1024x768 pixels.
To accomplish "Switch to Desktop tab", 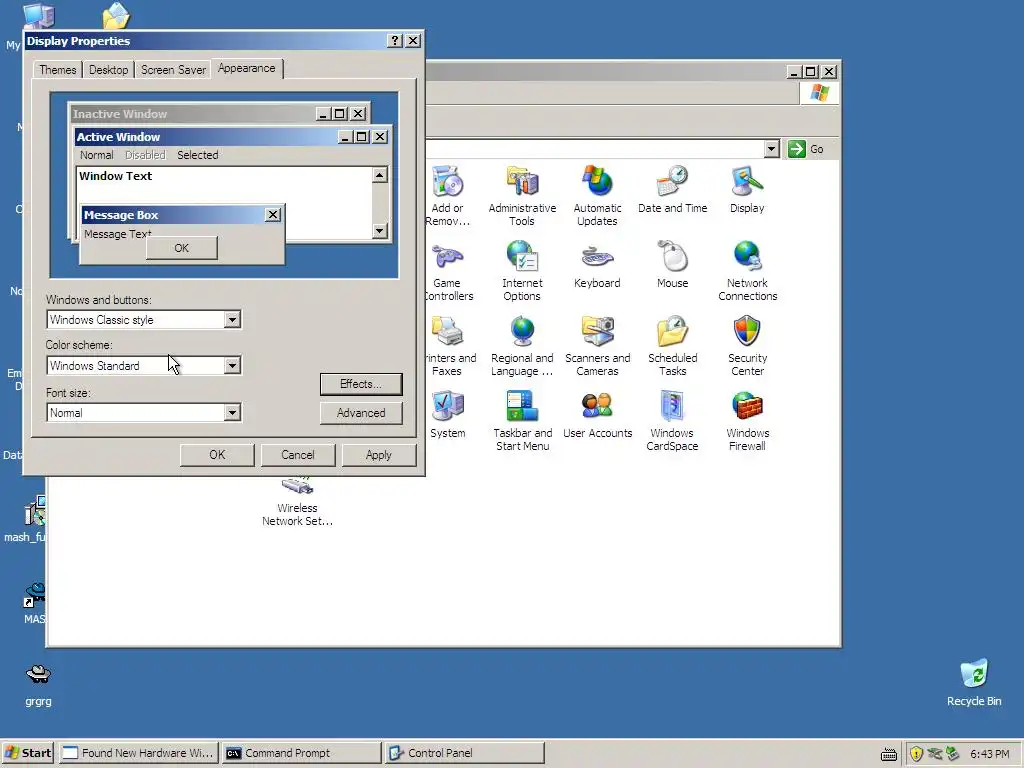I will click(x=108, y=70).
